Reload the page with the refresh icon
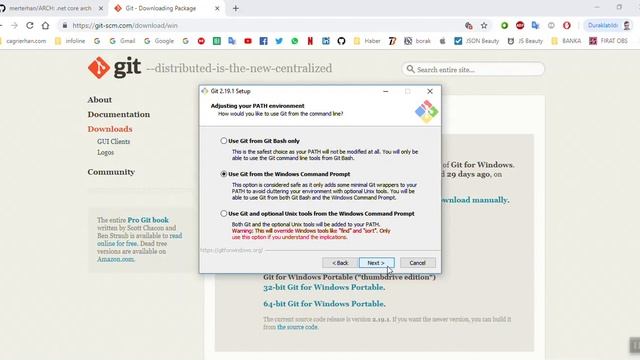Screen dimensions: 640x360 click(30, 25)
